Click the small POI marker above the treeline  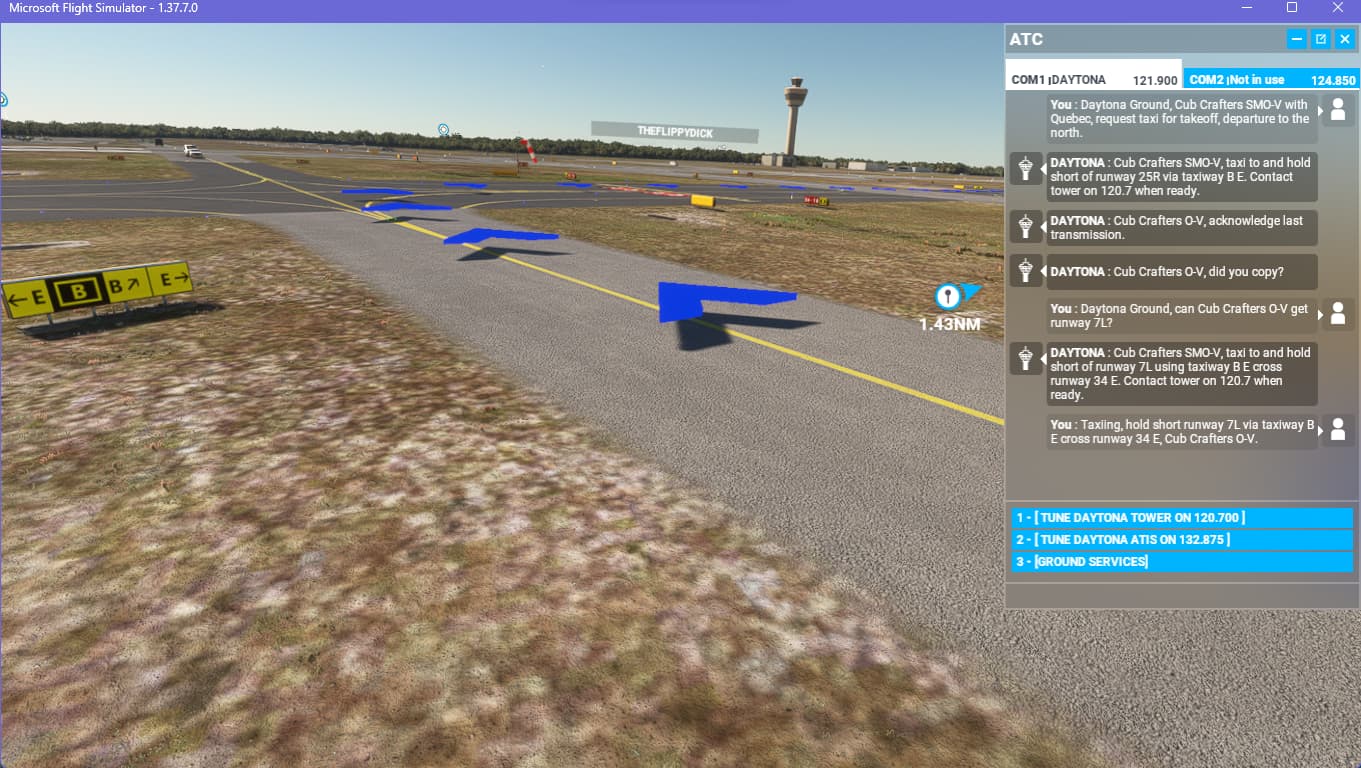pos(443,130)
